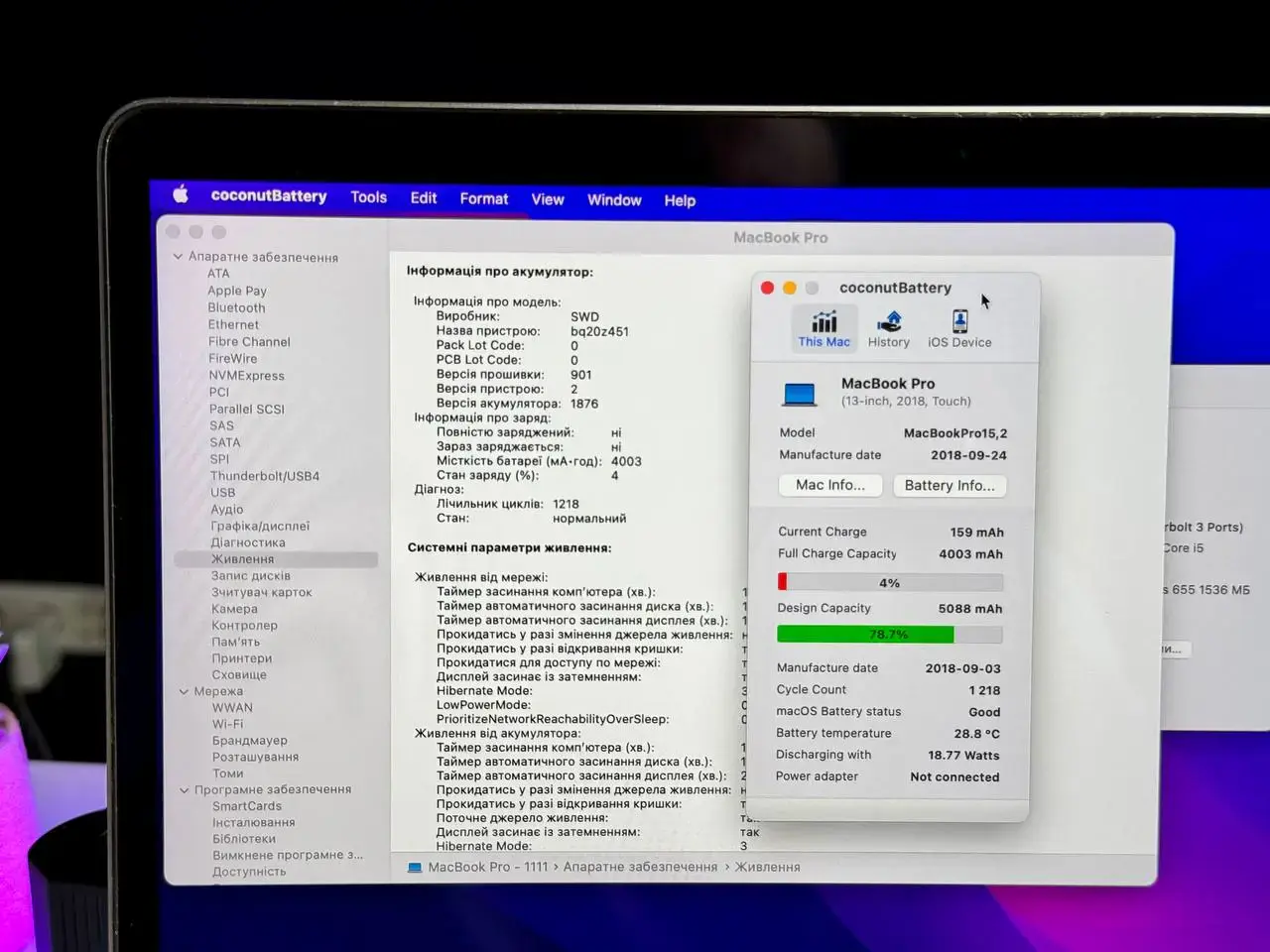Select WWAN in the sidebar
The height and width of the screenshot is (952, 1270).
(x=232, y=708)
